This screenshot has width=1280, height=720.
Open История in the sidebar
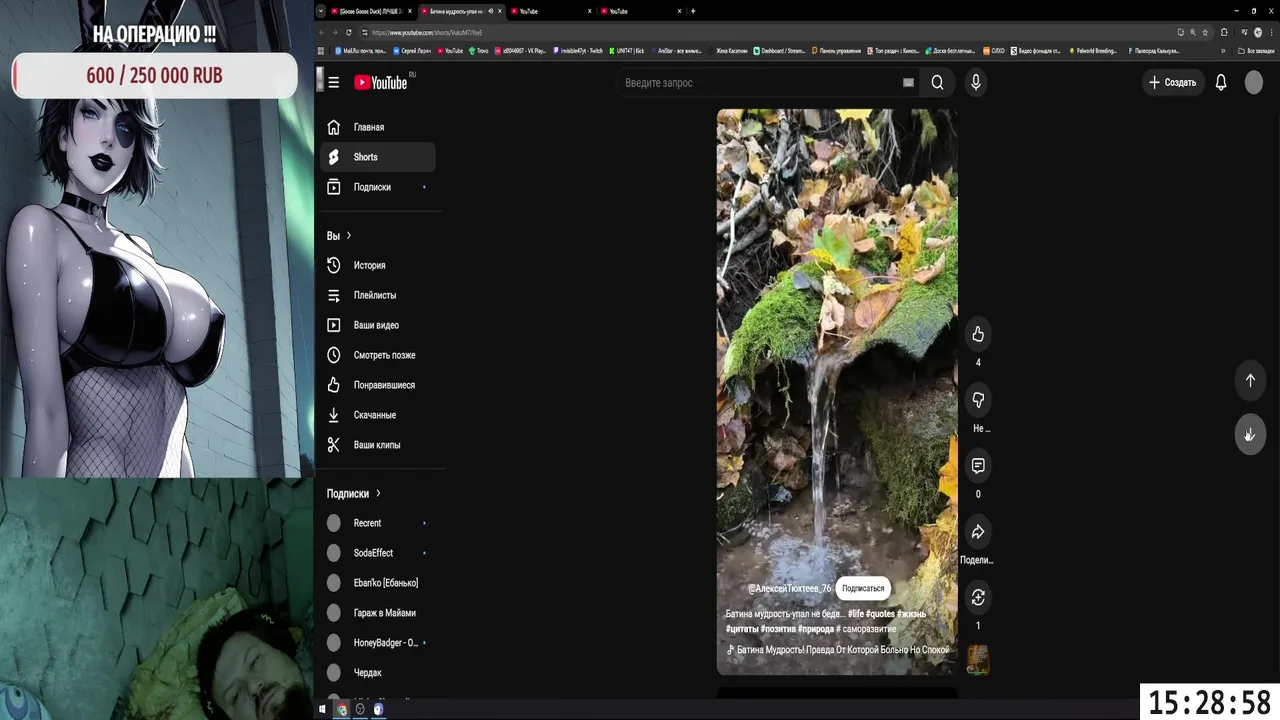click(x=378, y=265)
